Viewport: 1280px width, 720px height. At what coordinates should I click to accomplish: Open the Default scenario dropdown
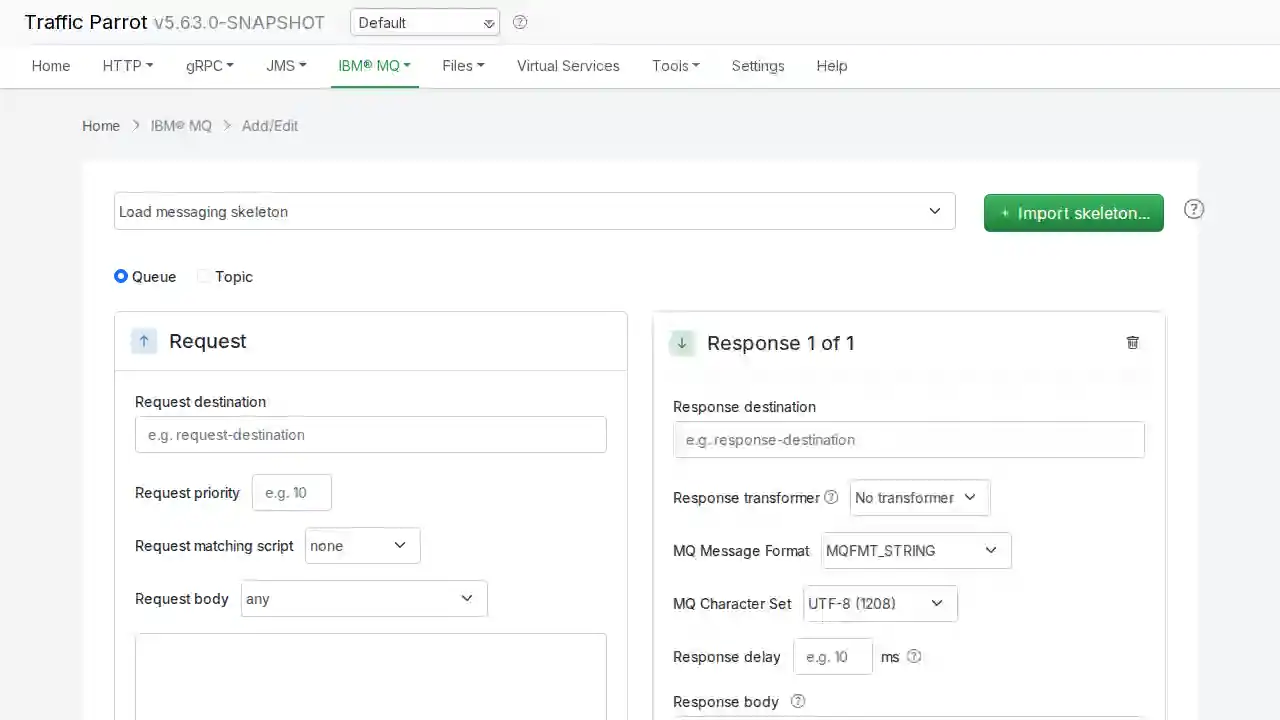(x=425, y=22)
